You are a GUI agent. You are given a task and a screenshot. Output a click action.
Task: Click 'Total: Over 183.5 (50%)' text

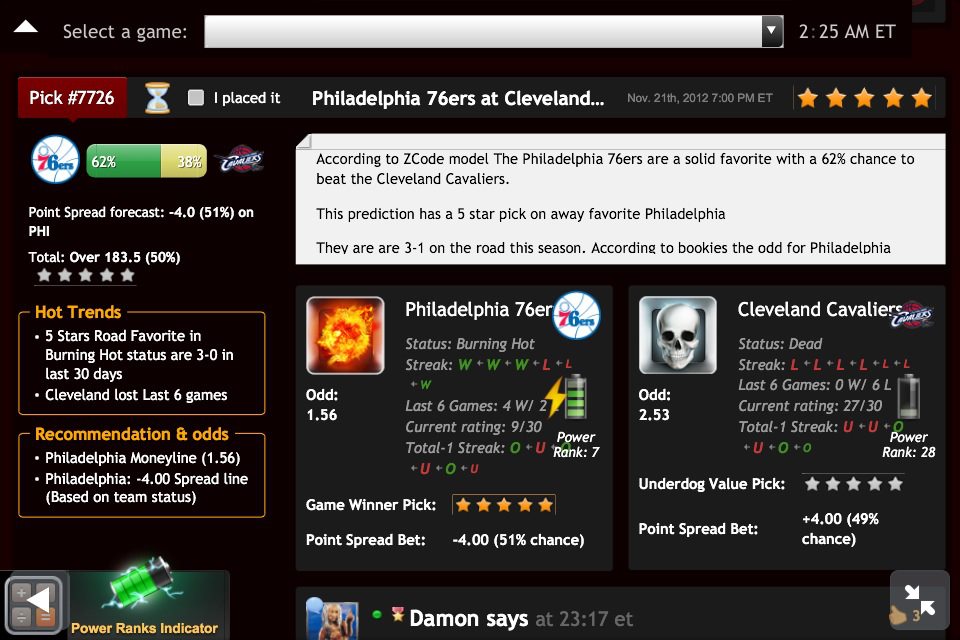pyautogui.click(x=104, y=257)
